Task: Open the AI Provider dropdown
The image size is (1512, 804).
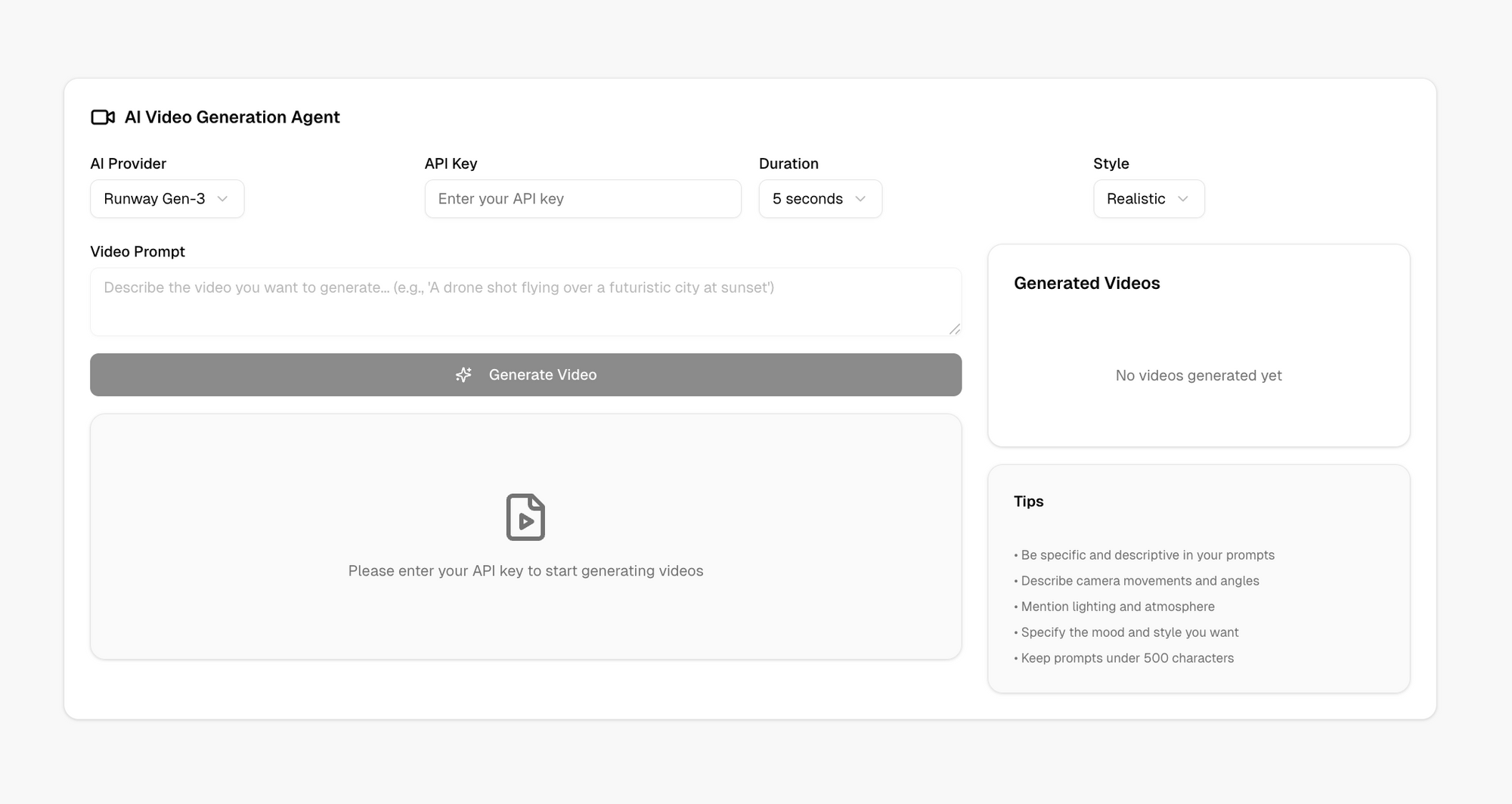Action: (166, 199)
